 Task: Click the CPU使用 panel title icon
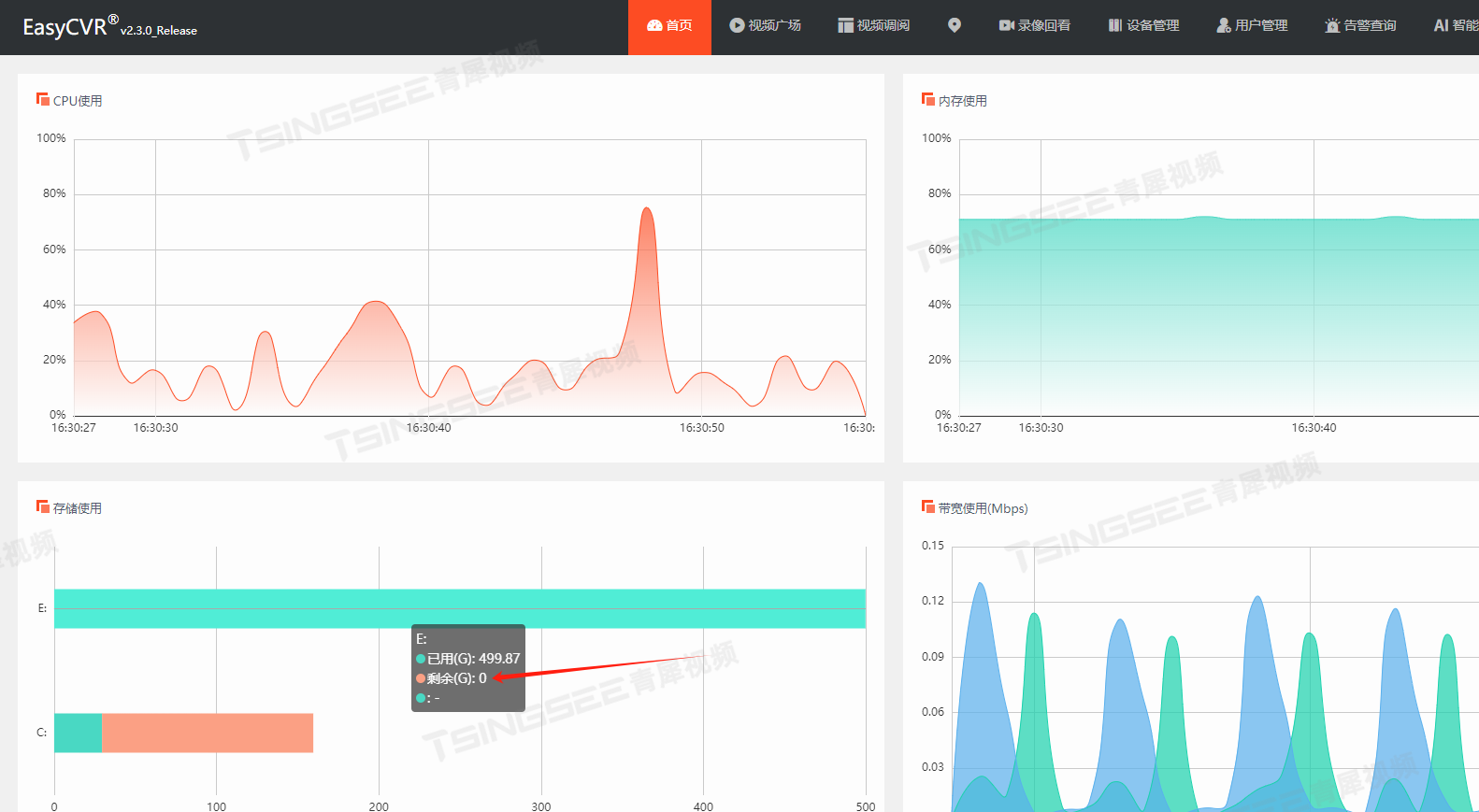pos(42,100)
